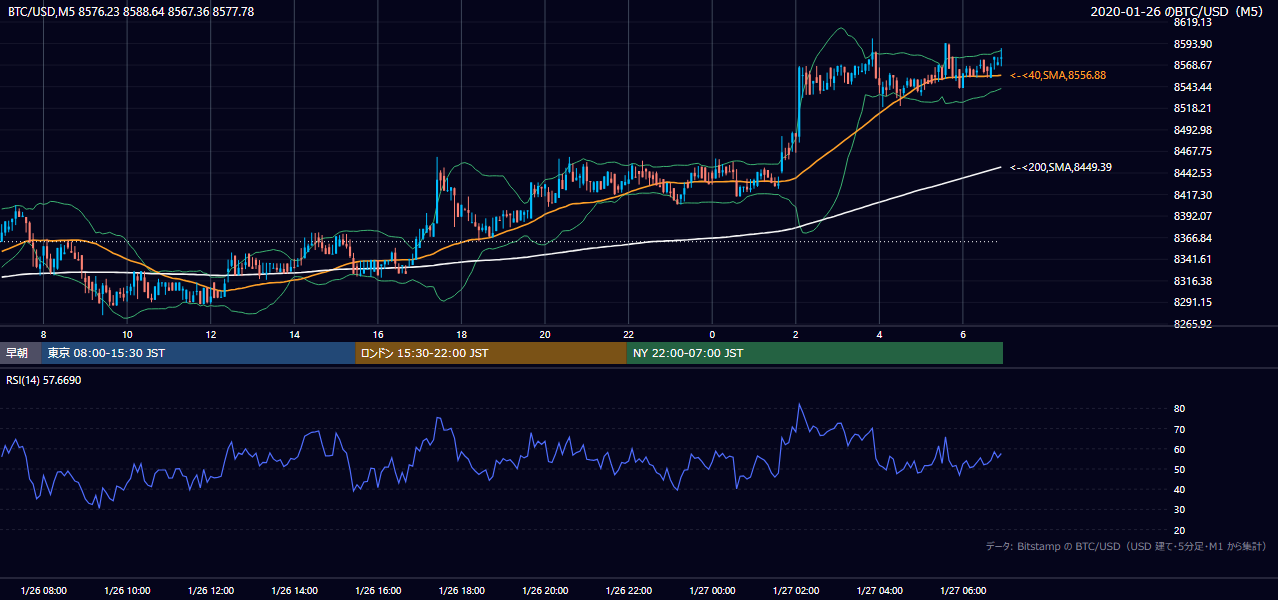The image size is (1278, 600).
Task: Click time label 1/26 10:00
Action: (127, 590)
